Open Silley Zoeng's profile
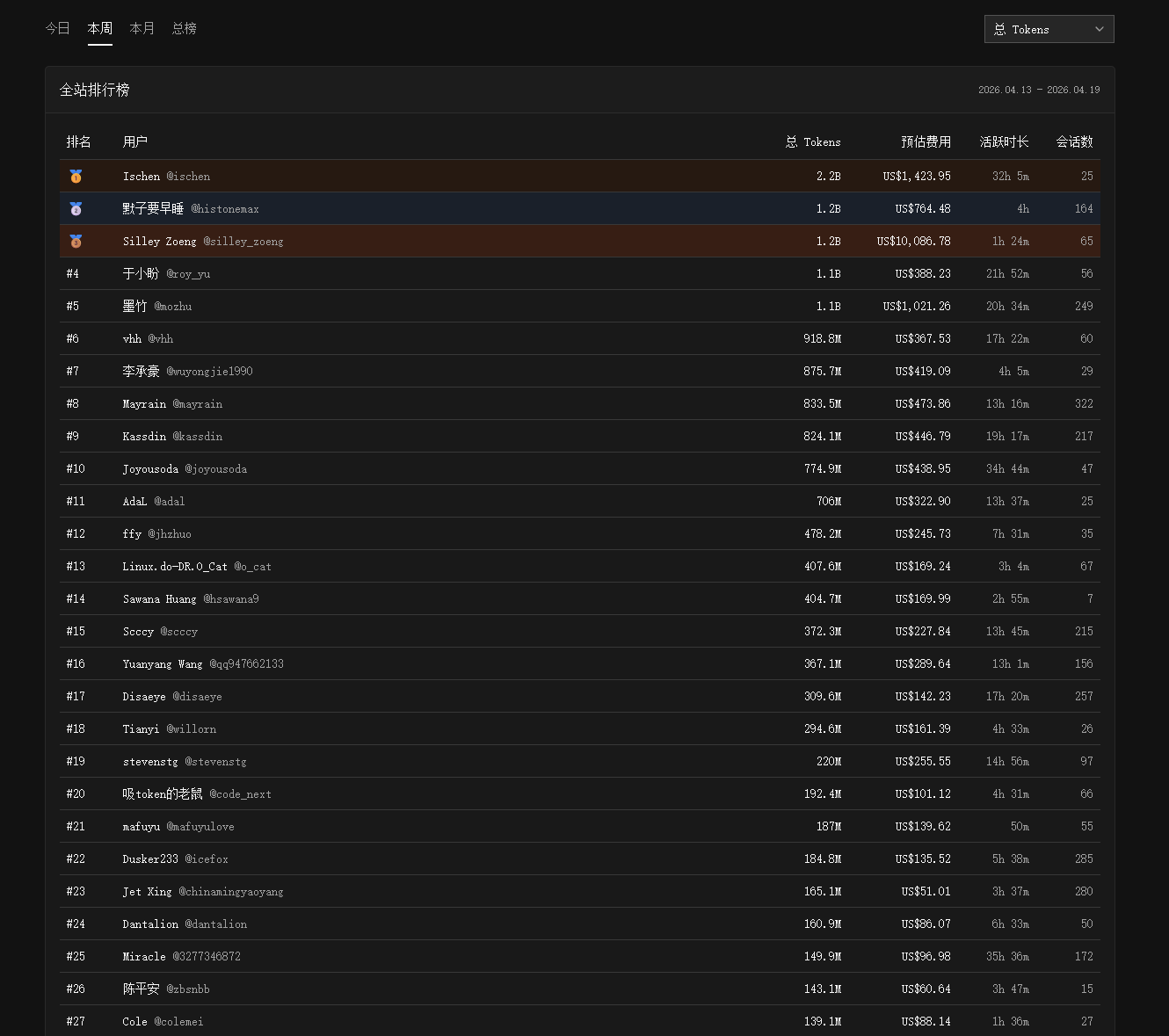This screenshot has height=1036, width=1169. [203, 242]
